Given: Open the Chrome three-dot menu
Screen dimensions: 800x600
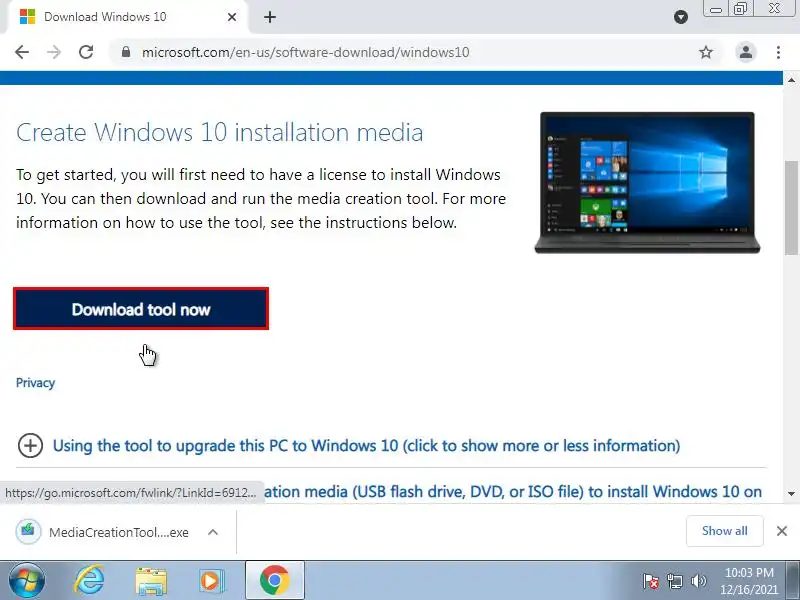Looking at the screenshot, I should point(778,52).
